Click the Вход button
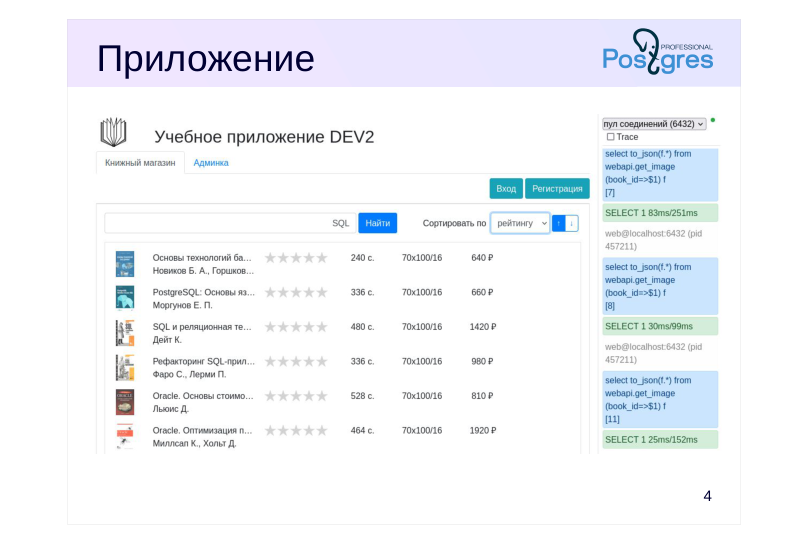Image resolution: width=809 pixels, height=541 pixels. (x=506, y=189)
